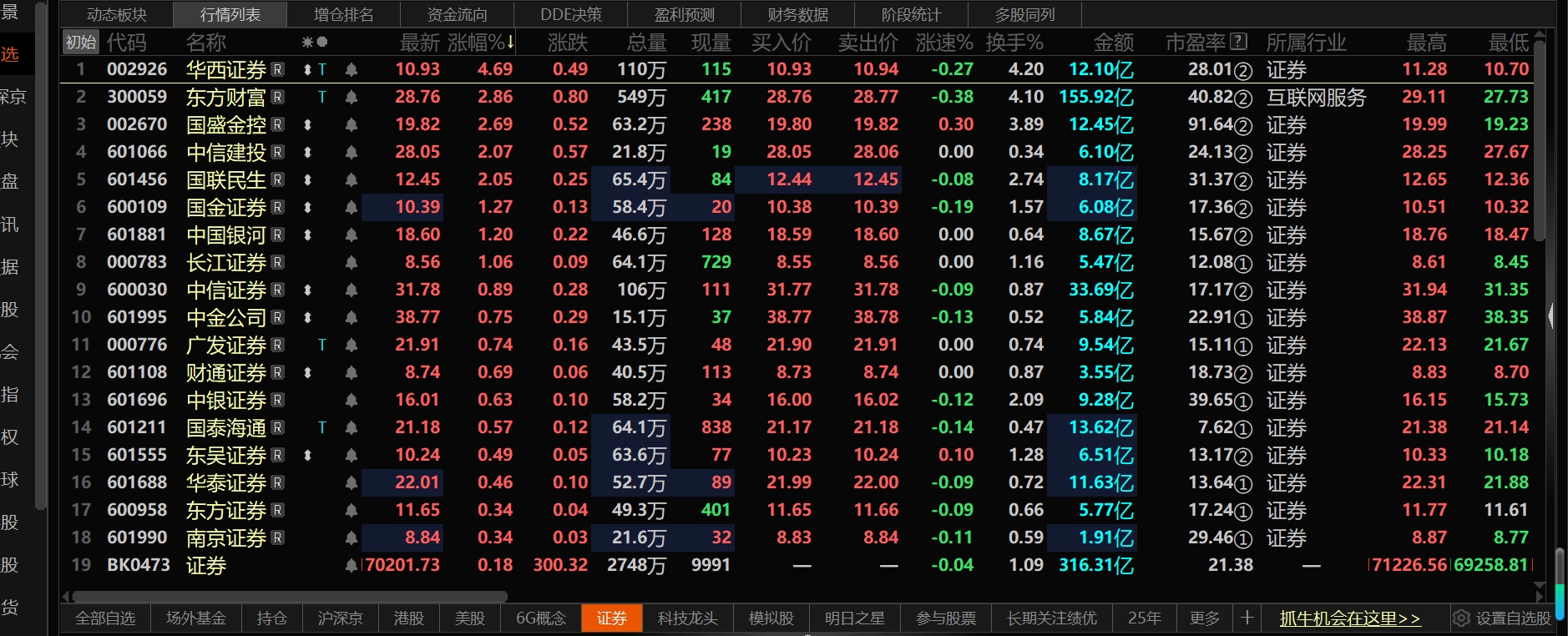Select the 6G概念 group tab
This screenshot has height=636, width=1568.
[x=541, y=618]
